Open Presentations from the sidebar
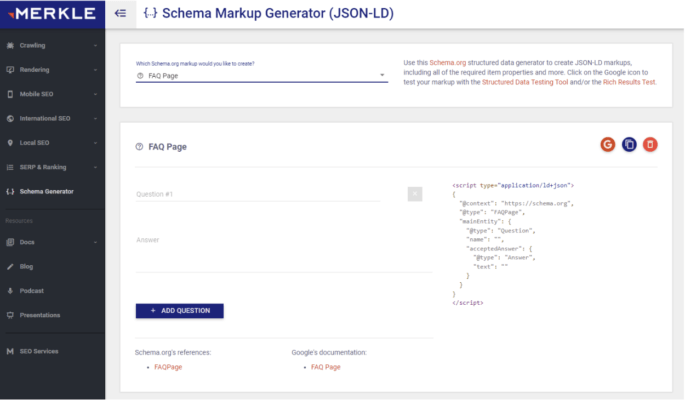685x400 pixels. [40, 315]
